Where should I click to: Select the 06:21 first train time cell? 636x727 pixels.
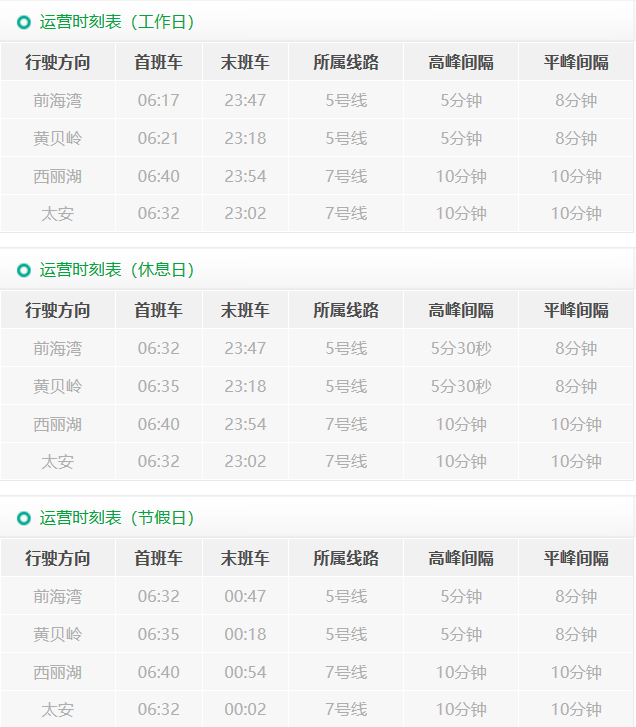pos(158,138)
